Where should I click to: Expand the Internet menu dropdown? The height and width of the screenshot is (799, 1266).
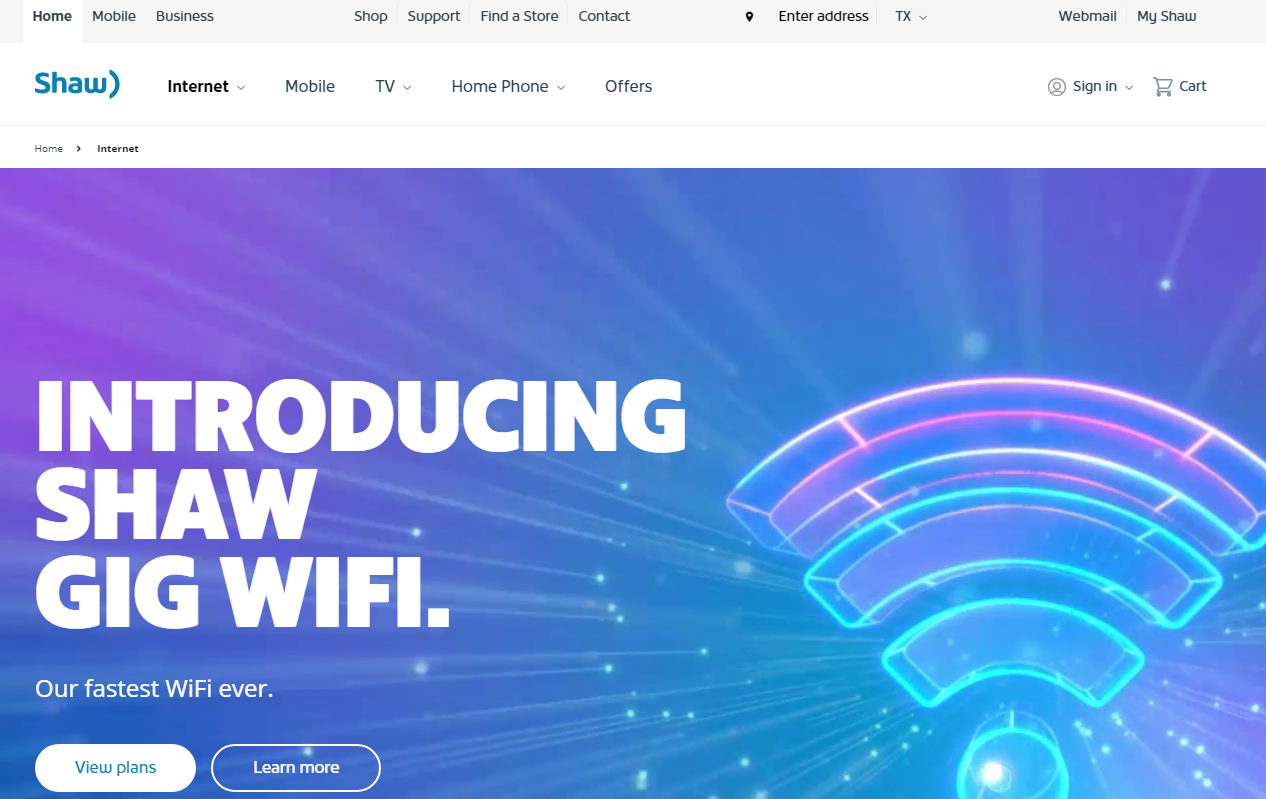241,88
